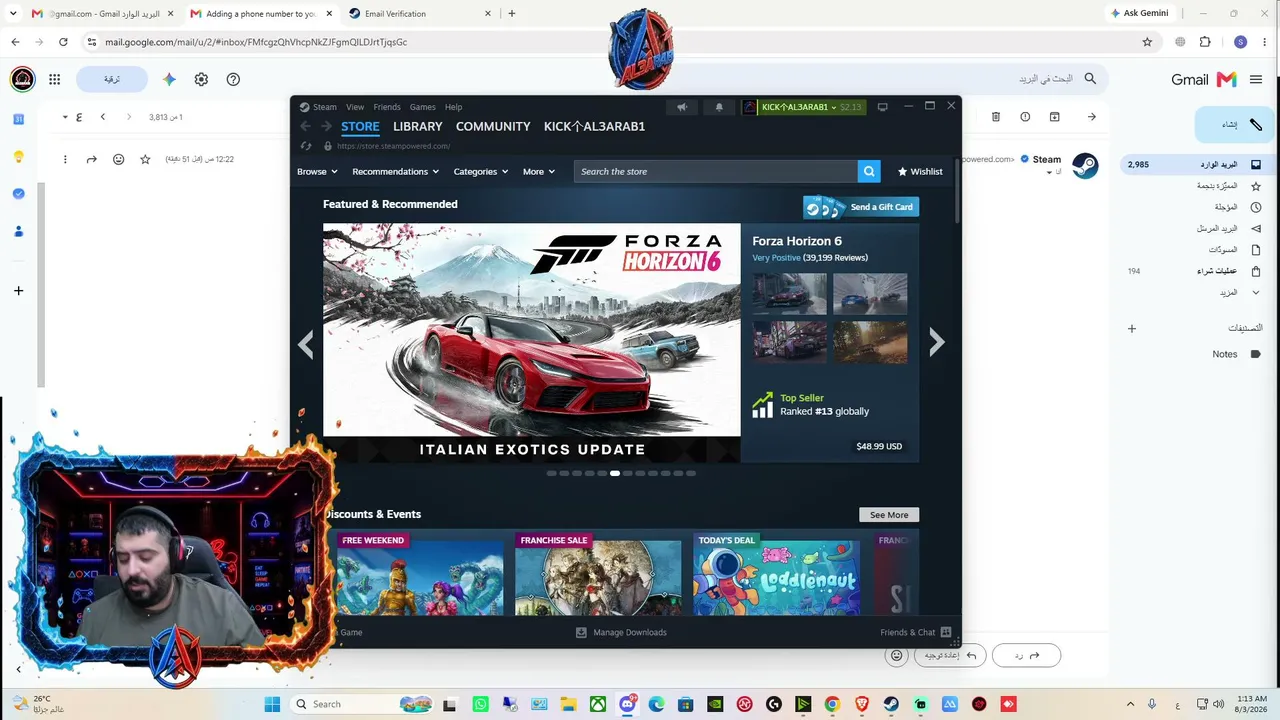Open the Google apps grid
The image size is (1280, 720).
(55, 79)
